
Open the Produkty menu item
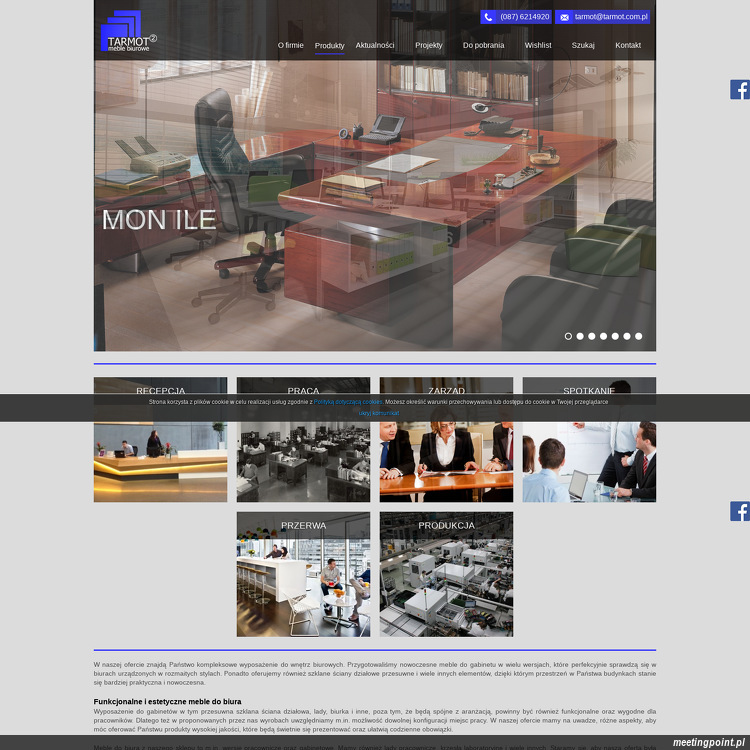pyautogui.click(x=329, y=46)
